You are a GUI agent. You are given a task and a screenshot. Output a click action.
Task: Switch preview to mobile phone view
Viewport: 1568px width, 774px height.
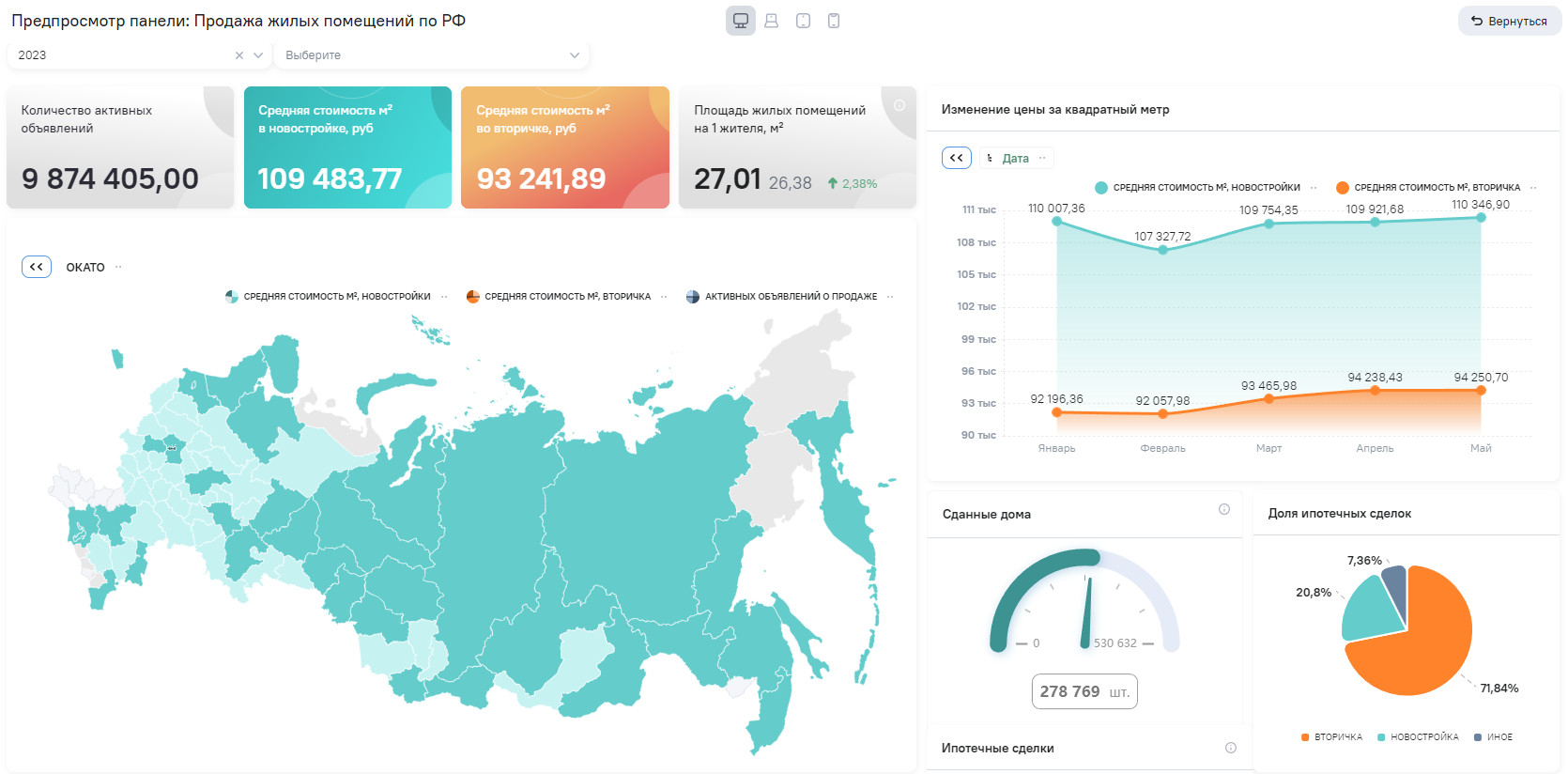834,21
